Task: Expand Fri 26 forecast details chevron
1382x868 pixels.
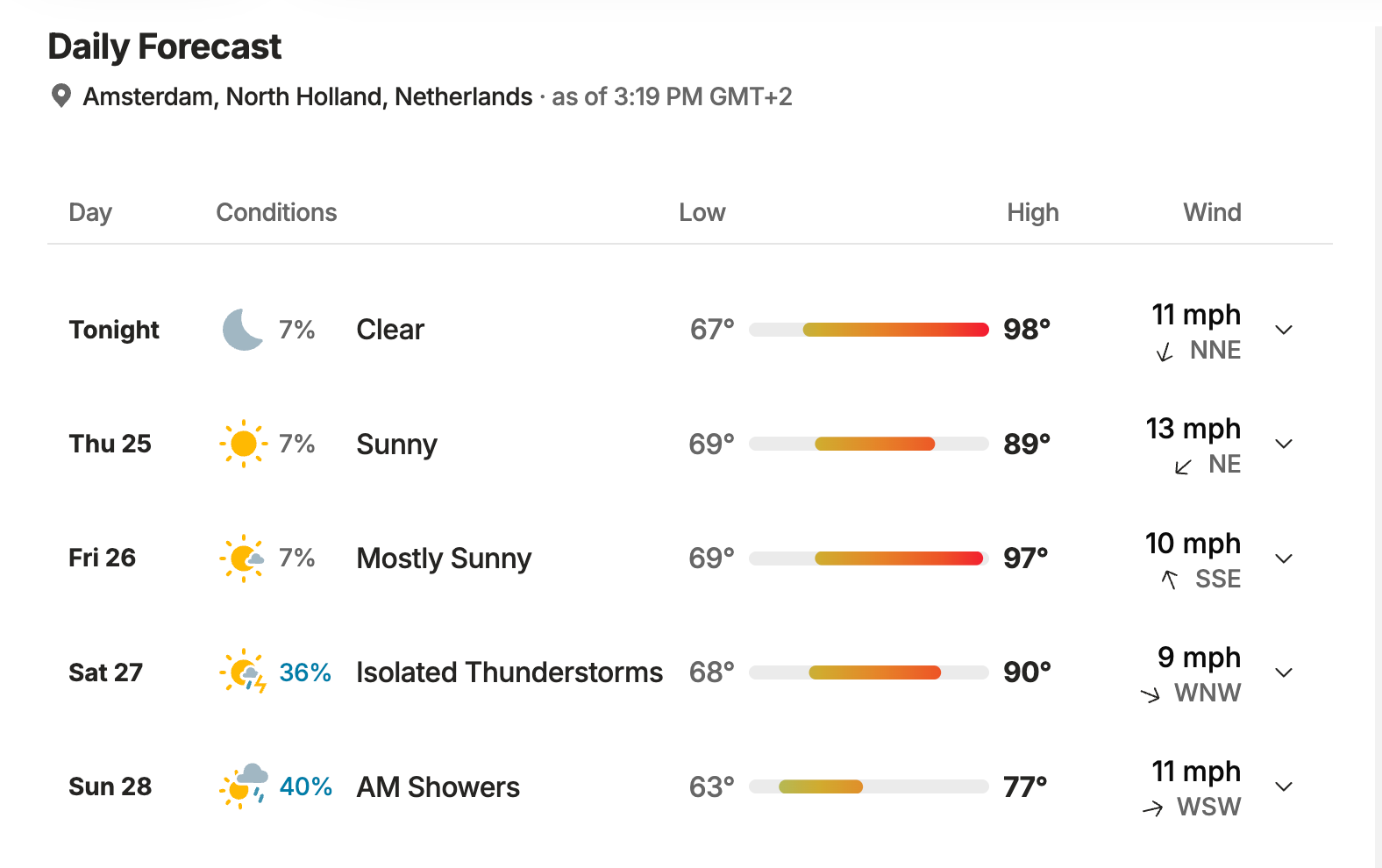Action: [1284, 559]
